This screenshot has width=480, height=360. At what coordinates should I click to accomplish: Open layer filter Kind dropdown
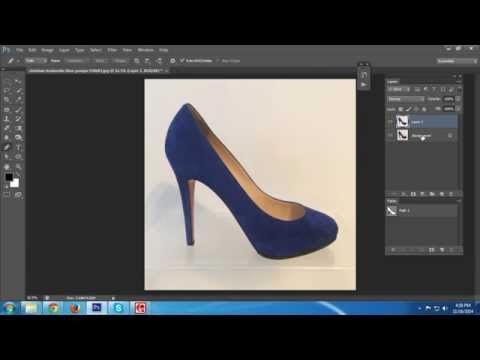pos(398,89)
